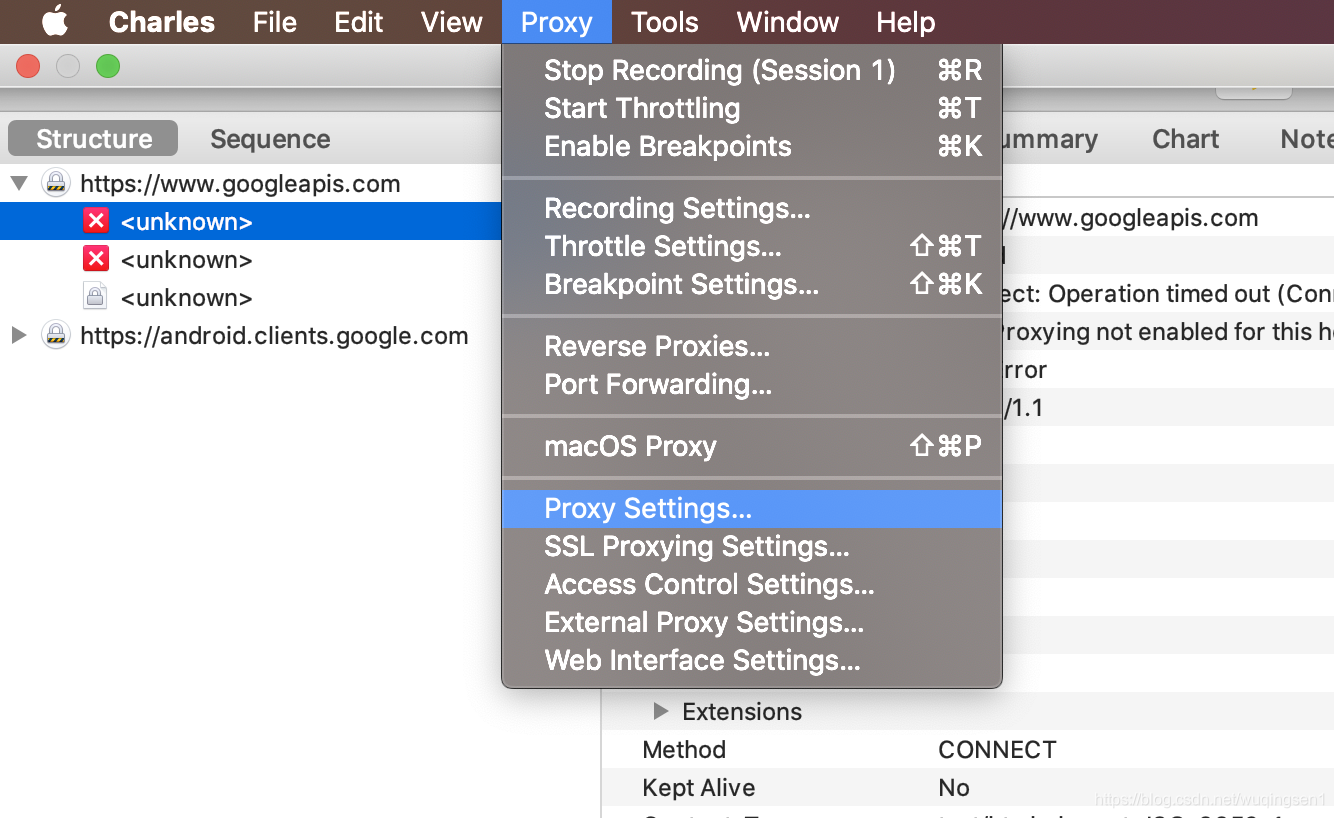
Task: Expand the android.clients.google.com host node
Action: [19, 335]
